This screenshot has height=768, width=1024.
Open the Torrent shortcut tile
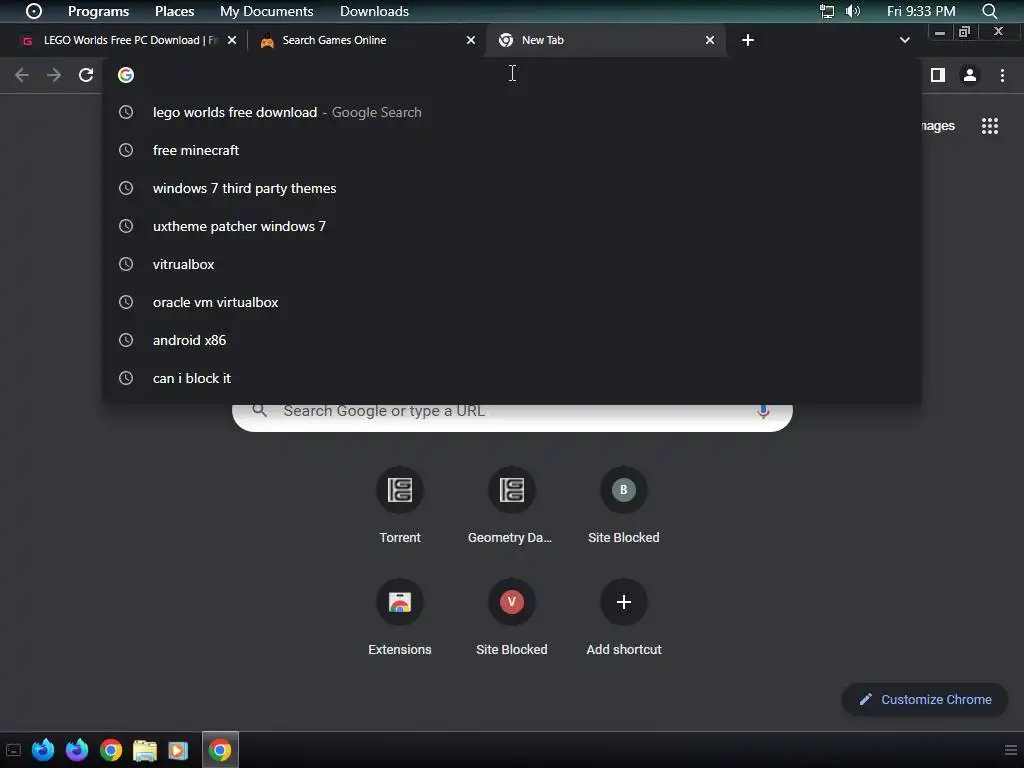[400, 505]
